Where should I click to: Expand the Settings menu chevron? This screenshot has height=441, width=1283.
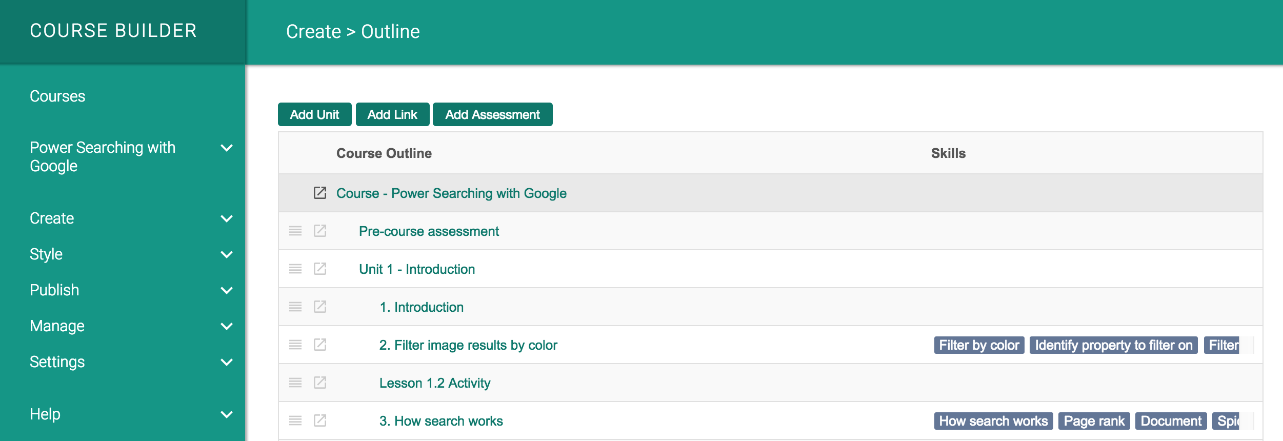point(226,363)
